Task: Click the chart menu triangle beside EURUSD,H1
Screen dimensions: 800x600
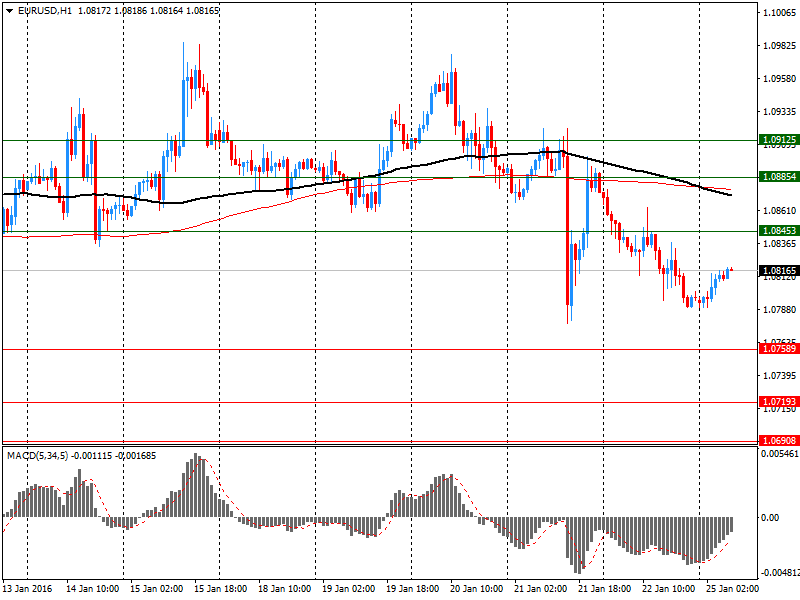Action: [x=10, y=11]
